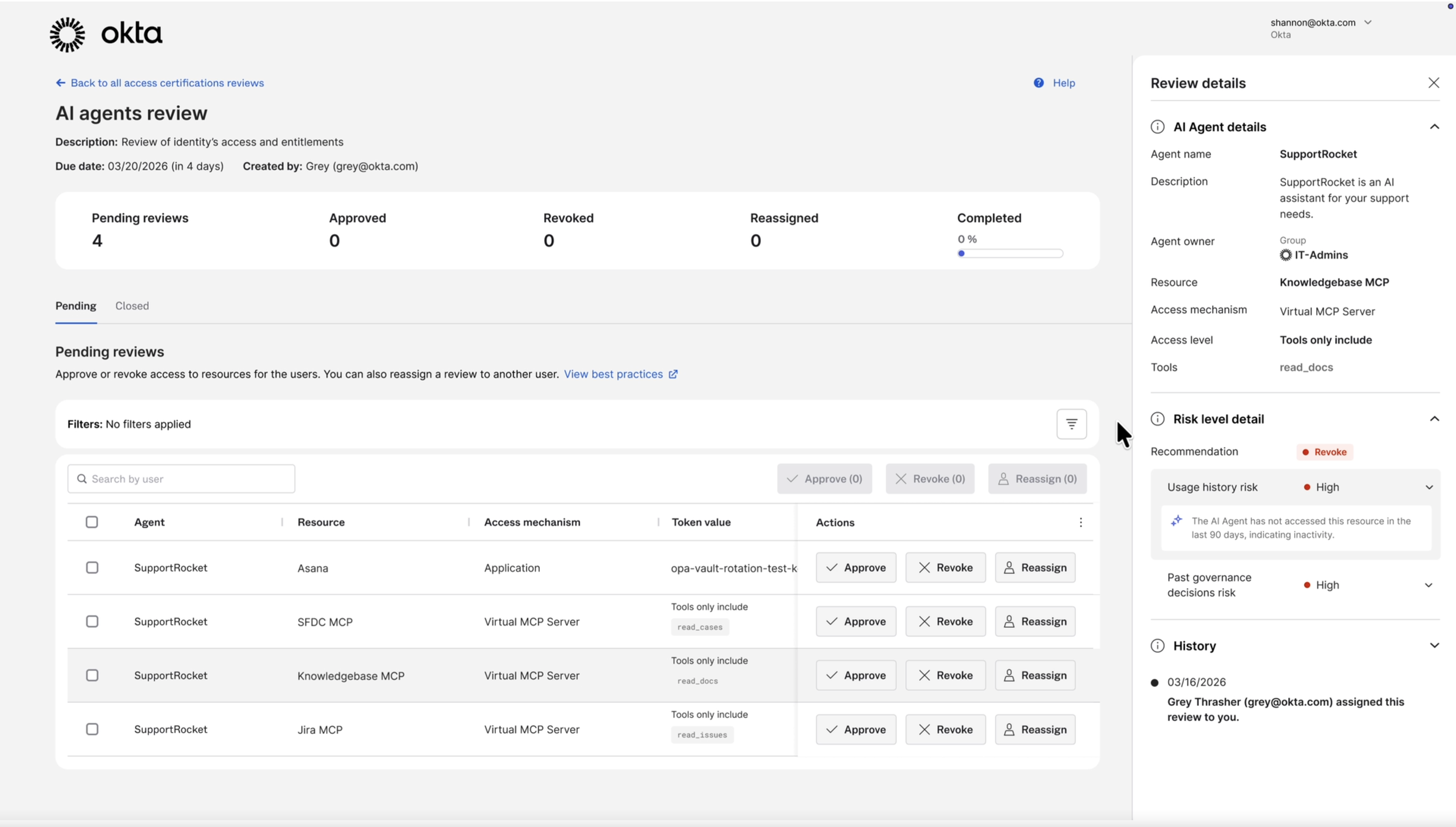The image size is (1456, 827).
Task: Select all rows with the header checkbox
Action: pos(91,522)
